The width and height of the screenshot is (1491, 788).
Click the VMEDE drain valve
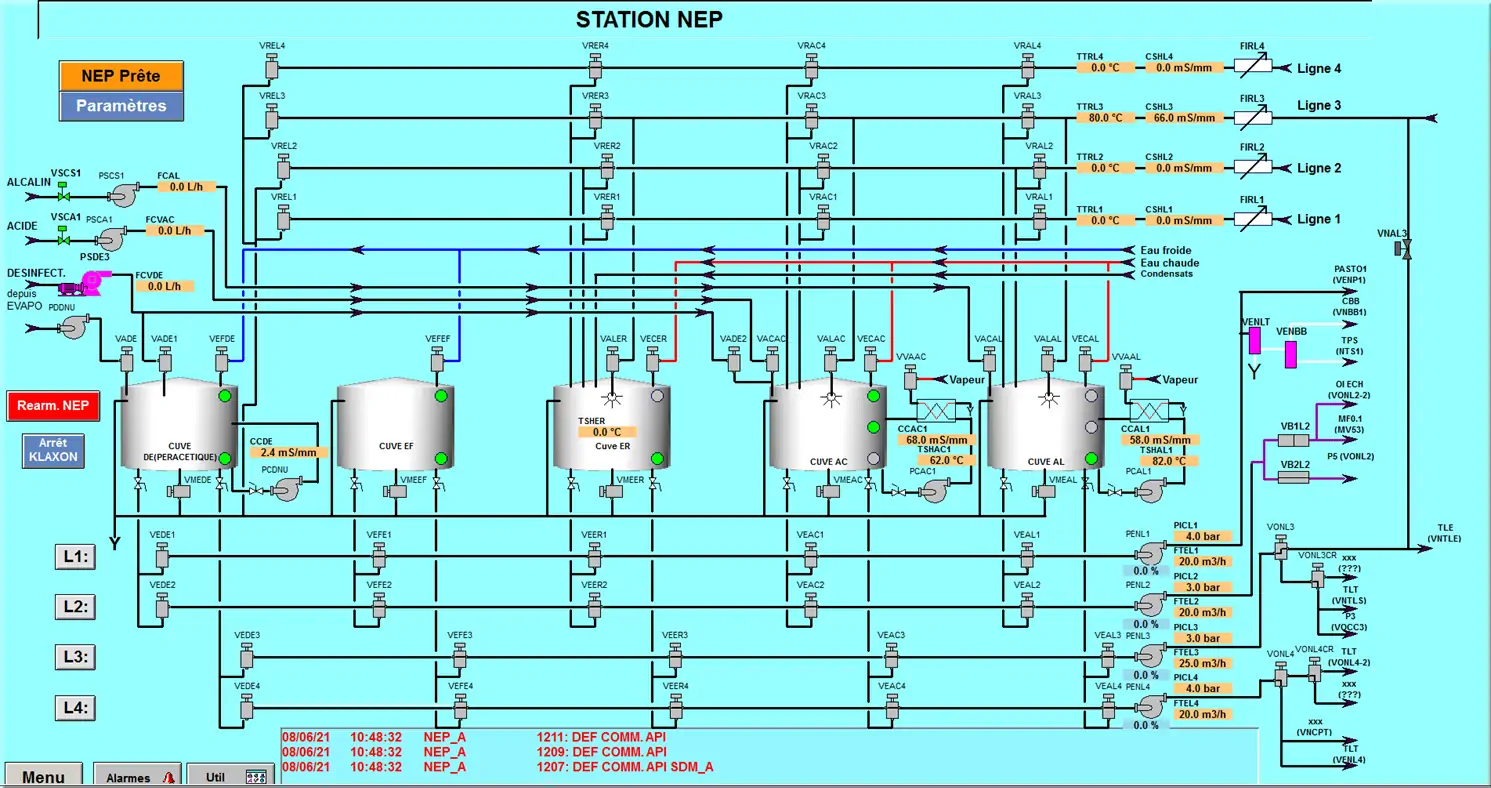(x=177, y=492)
